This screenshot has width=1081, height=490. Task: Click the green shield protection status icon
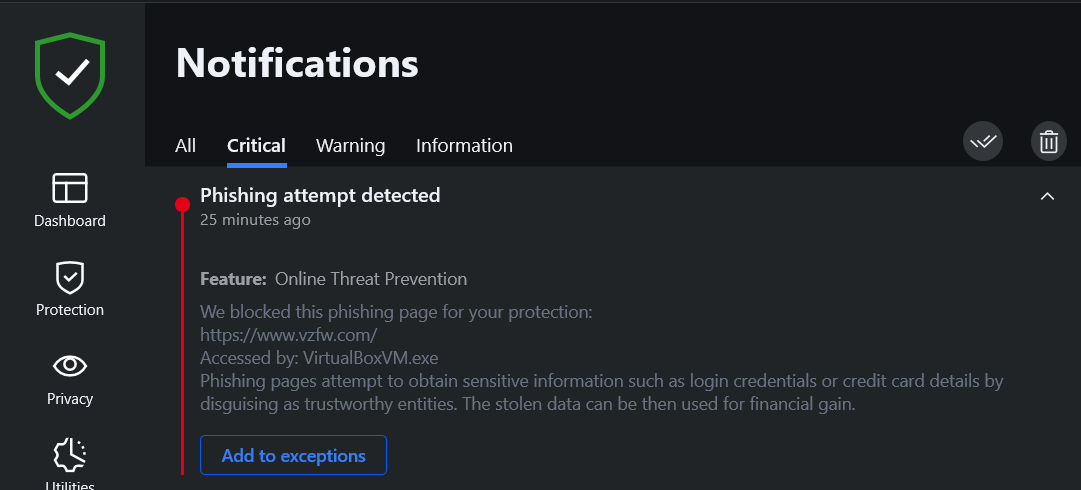coord(70,76)
